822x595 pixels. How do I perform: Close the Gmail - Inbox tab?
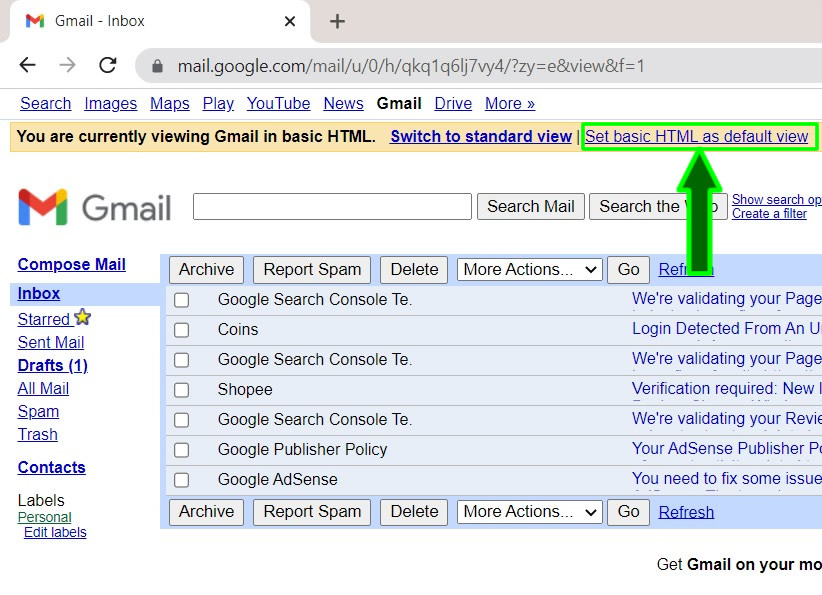(x=290, y=21)
